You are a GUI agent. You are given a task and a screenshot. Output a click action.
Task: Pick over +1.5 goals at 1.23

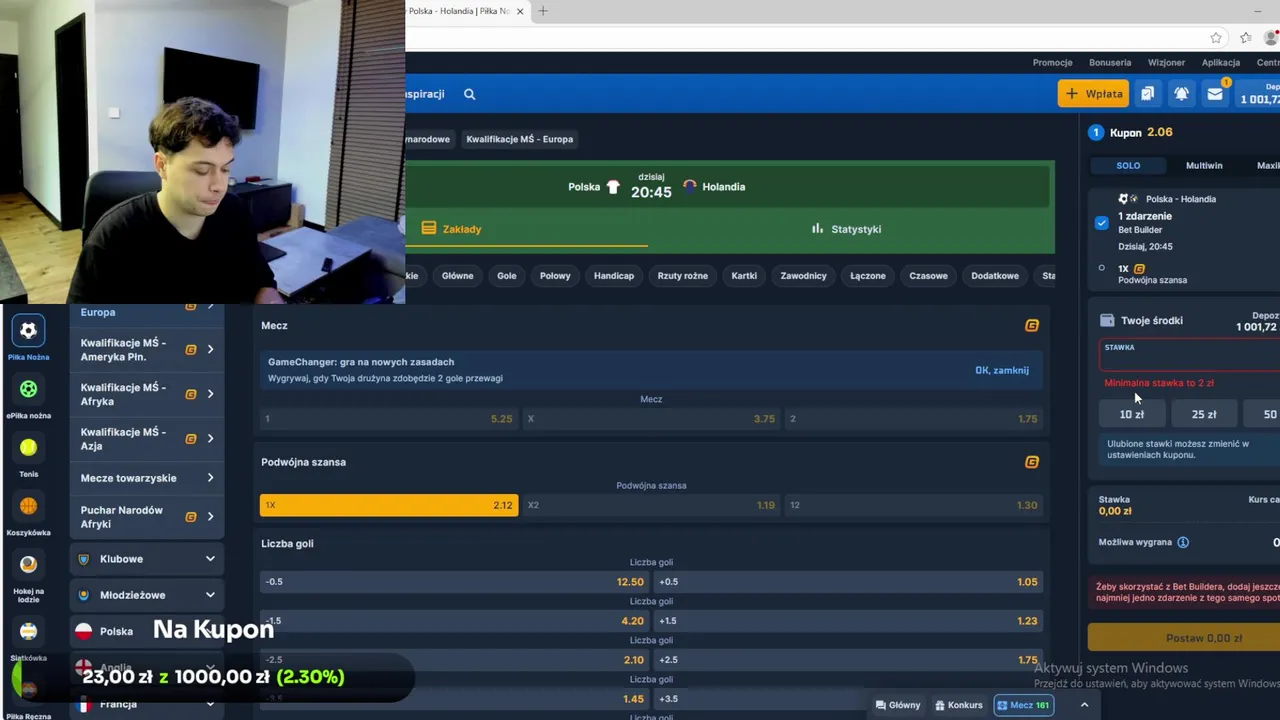point(848,621)
